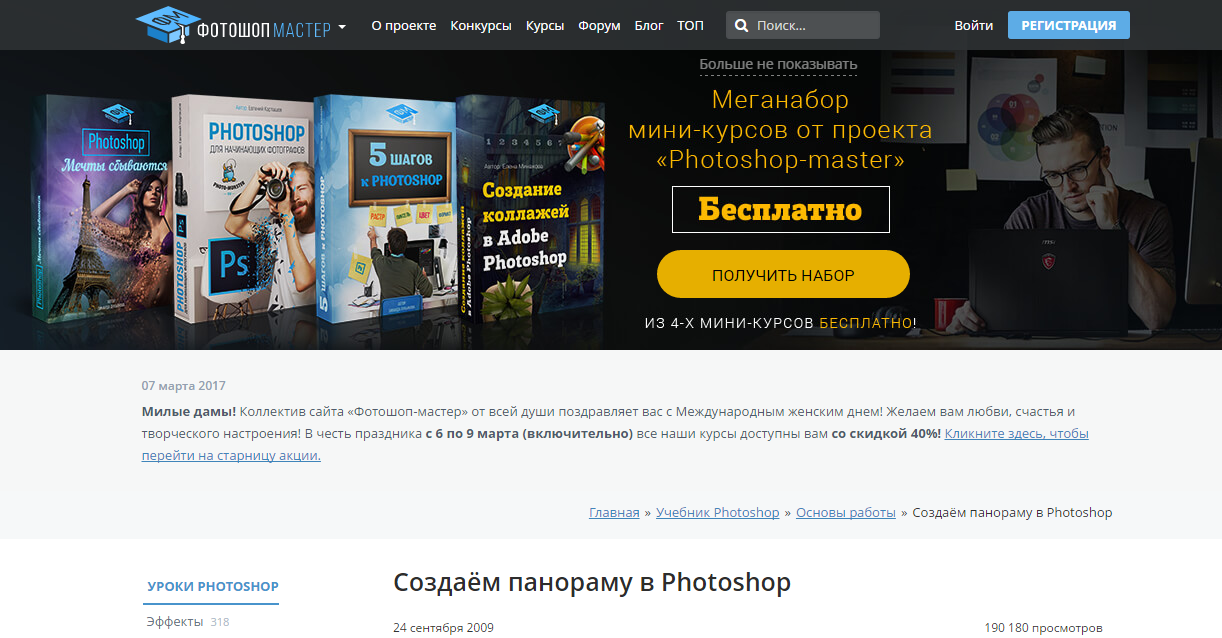Click the Фотошоп Мастер graduation cap logo
The height and width of the screenshot is (638, 1222).
coord(233,25)
